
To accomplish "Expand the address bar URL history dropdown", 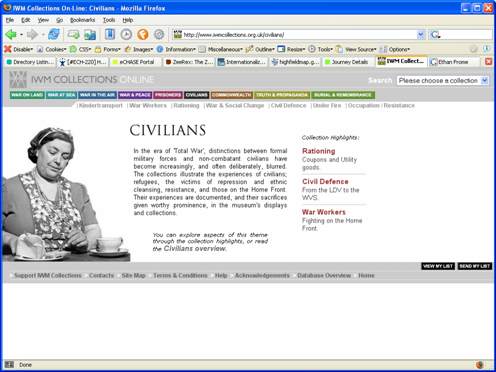I will pyautogui.click(x=421, y=35).
